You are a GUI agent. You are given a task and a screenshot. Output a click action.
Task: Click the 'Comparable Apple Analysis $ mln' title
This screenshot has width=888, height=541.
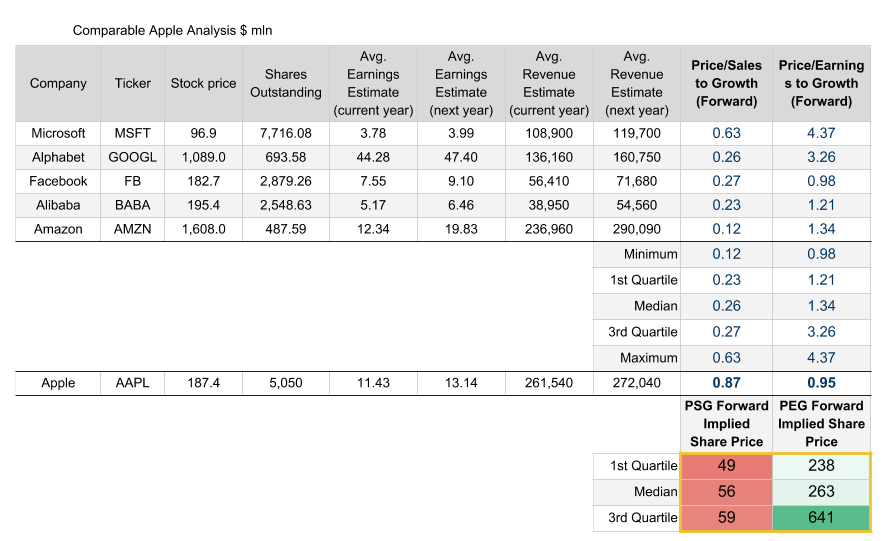[172, 31]
